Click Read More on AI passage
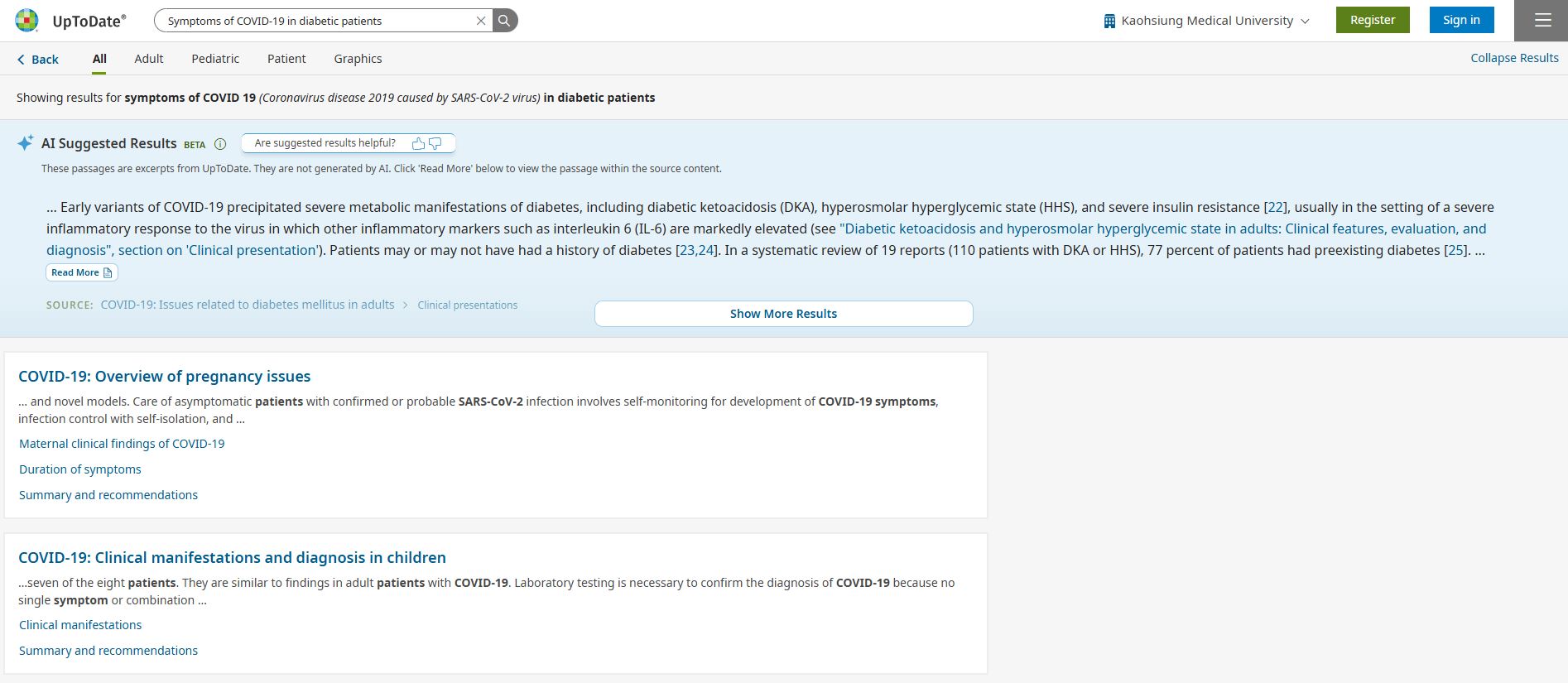This screenshot has width=1568, height=683. pyautogui.click(x=81, y=272)
